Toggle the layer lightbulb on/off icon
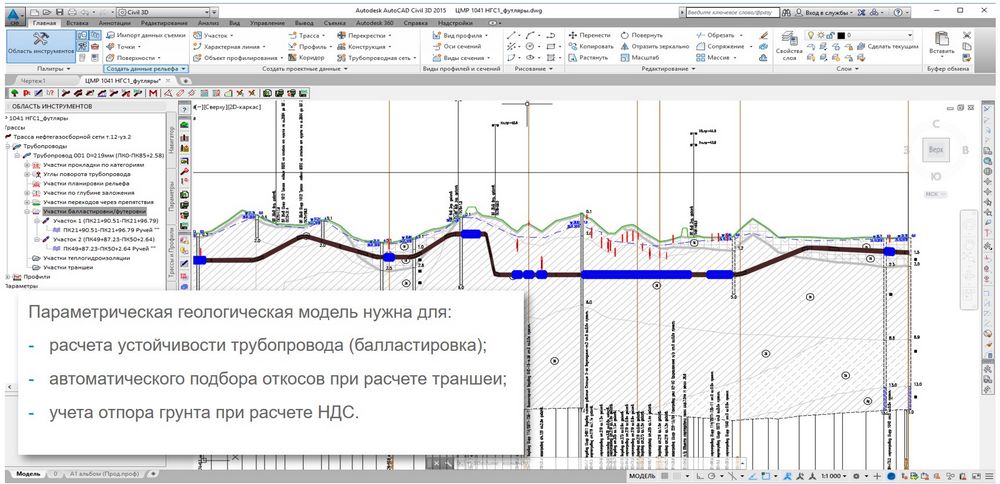 (x=811, y=35)
